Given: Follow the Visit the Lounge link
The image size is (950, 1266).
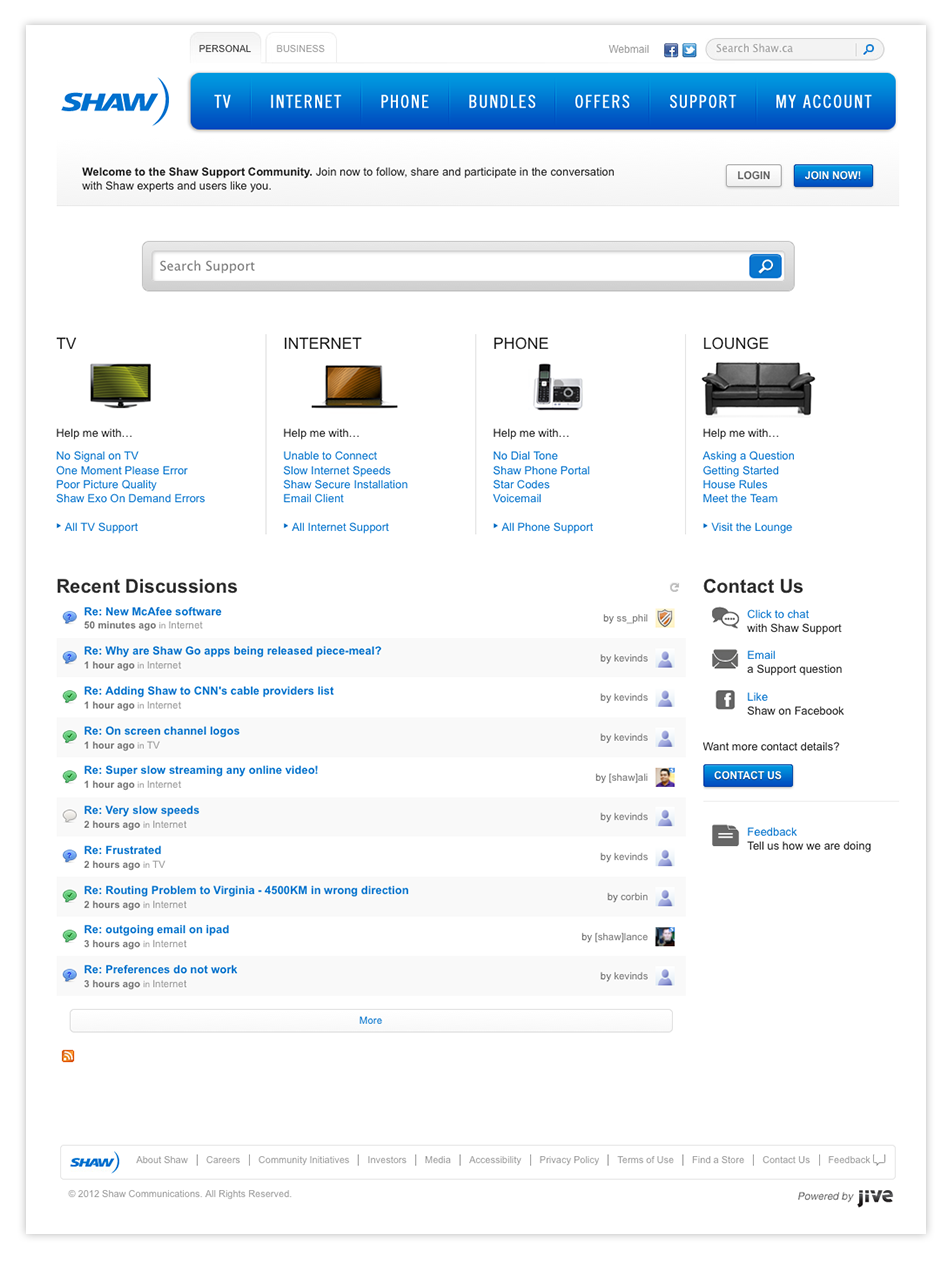Looking at the screenshot, I should (752, 527).
